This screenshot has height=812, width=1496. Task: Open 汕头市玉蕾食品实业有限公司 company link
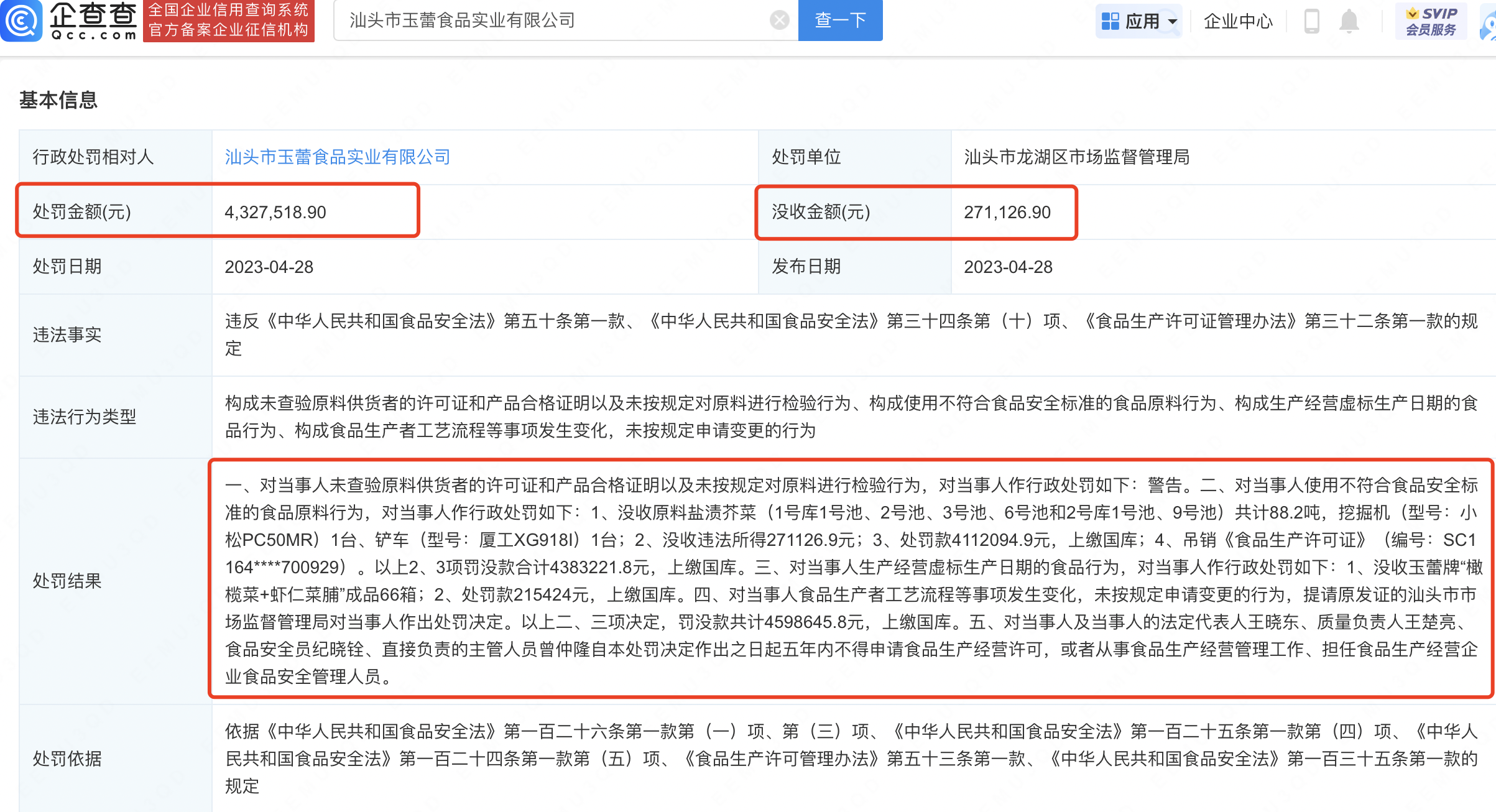point(338,157)
